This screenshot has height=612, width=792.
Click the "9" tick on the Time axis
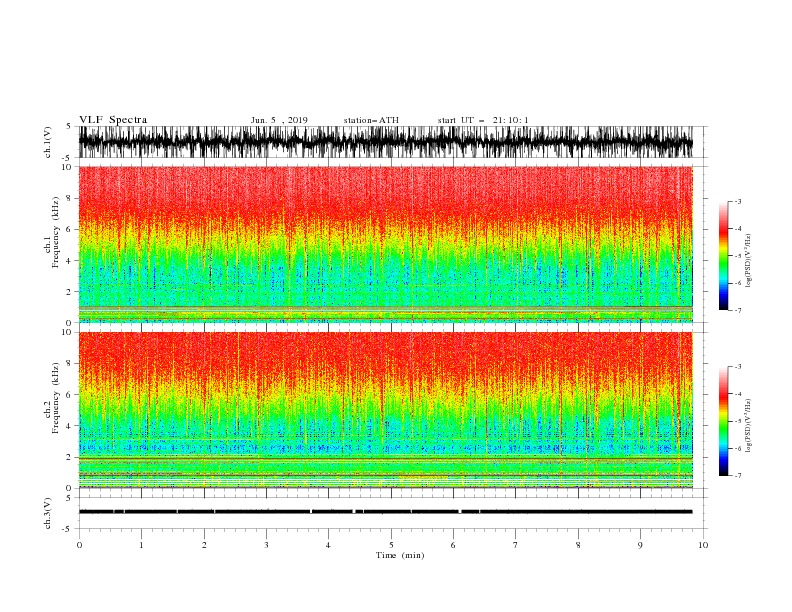coord(640,545)
